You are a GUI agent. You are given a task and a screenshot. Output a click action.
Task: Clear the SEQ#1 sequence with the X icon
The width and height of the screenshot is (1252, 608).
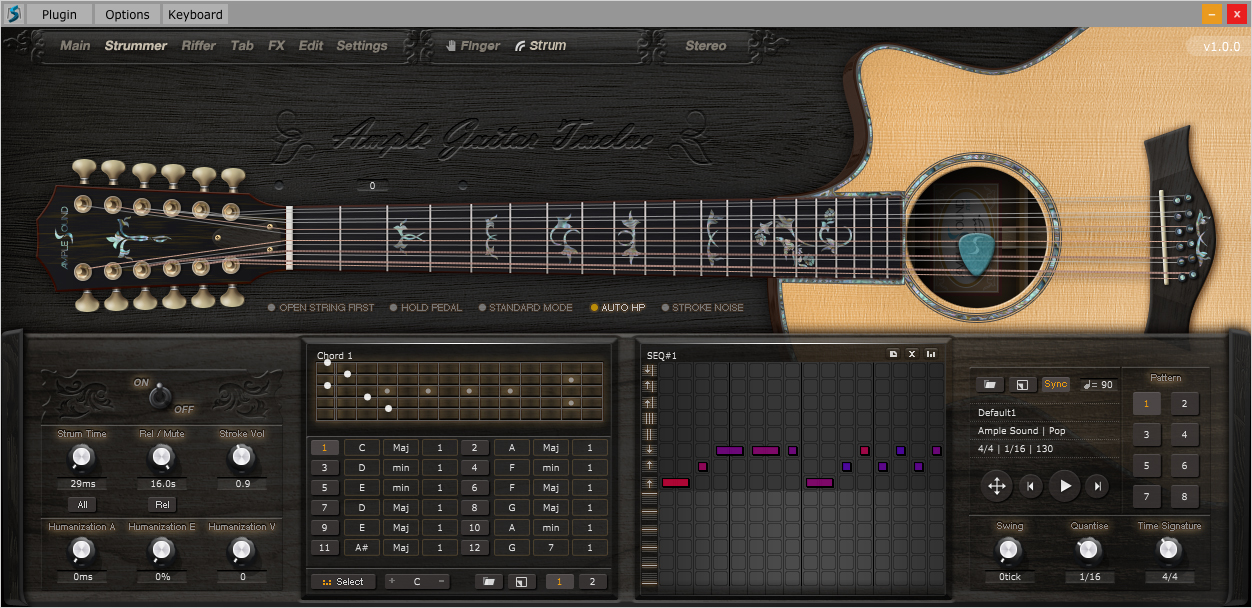[912, 354]
